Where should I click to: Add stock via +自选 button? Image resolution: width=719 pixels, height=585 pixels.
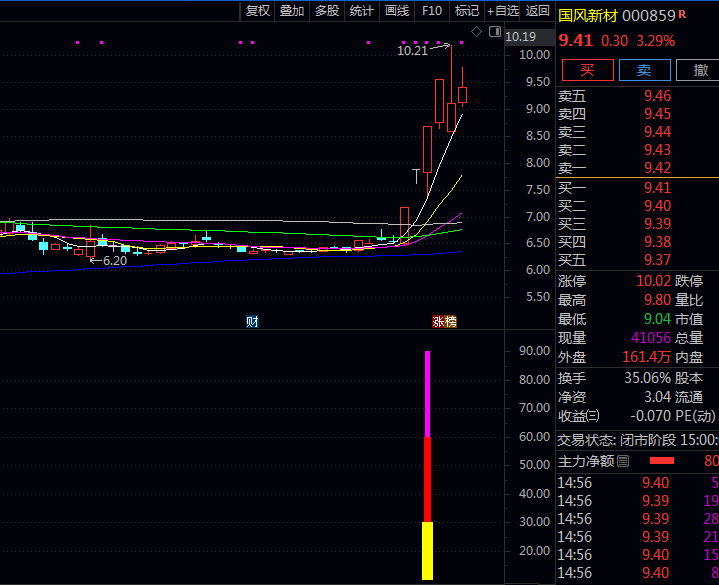point(503,11)
